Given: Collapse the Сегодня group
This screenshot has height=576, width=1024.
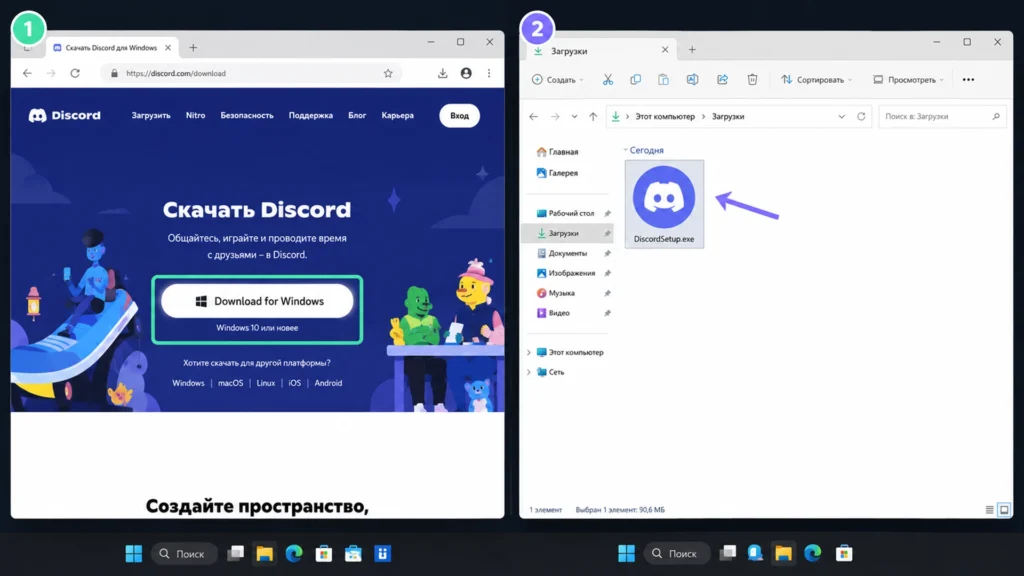Looking at the screenshot, I should click(625, 150).
